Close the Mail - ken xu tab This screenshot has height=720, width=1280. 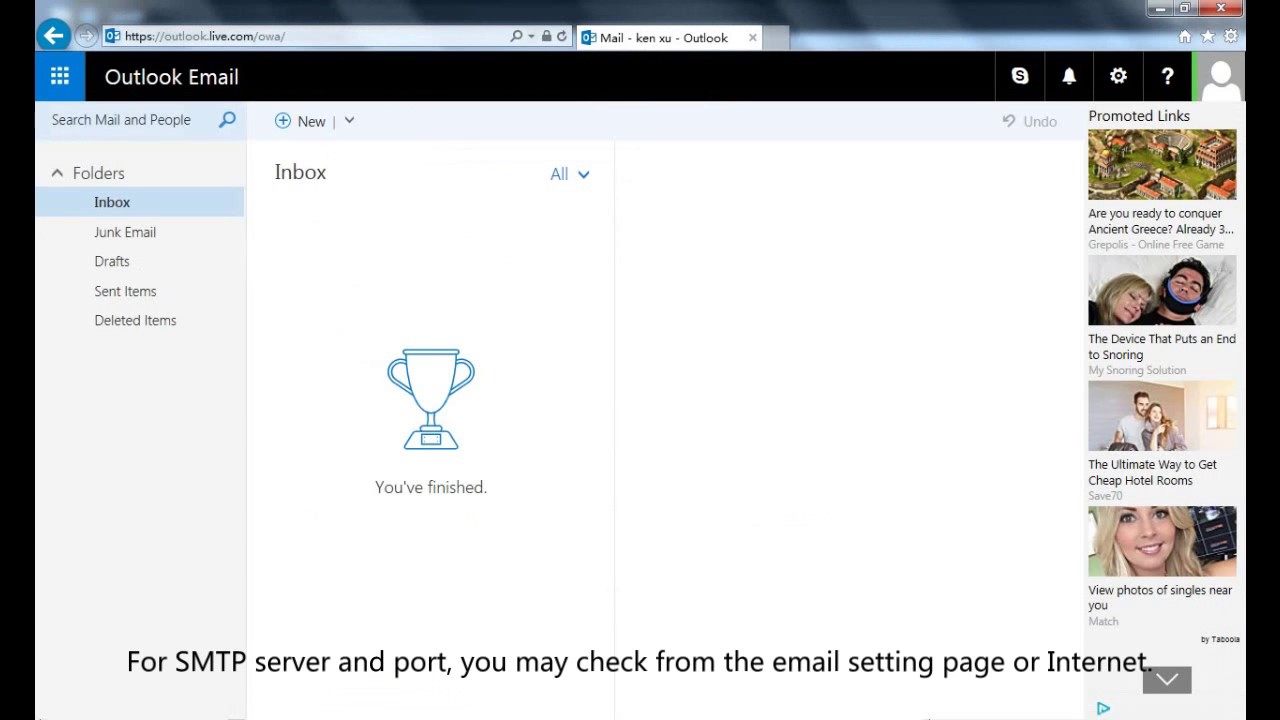pos(753,38)
